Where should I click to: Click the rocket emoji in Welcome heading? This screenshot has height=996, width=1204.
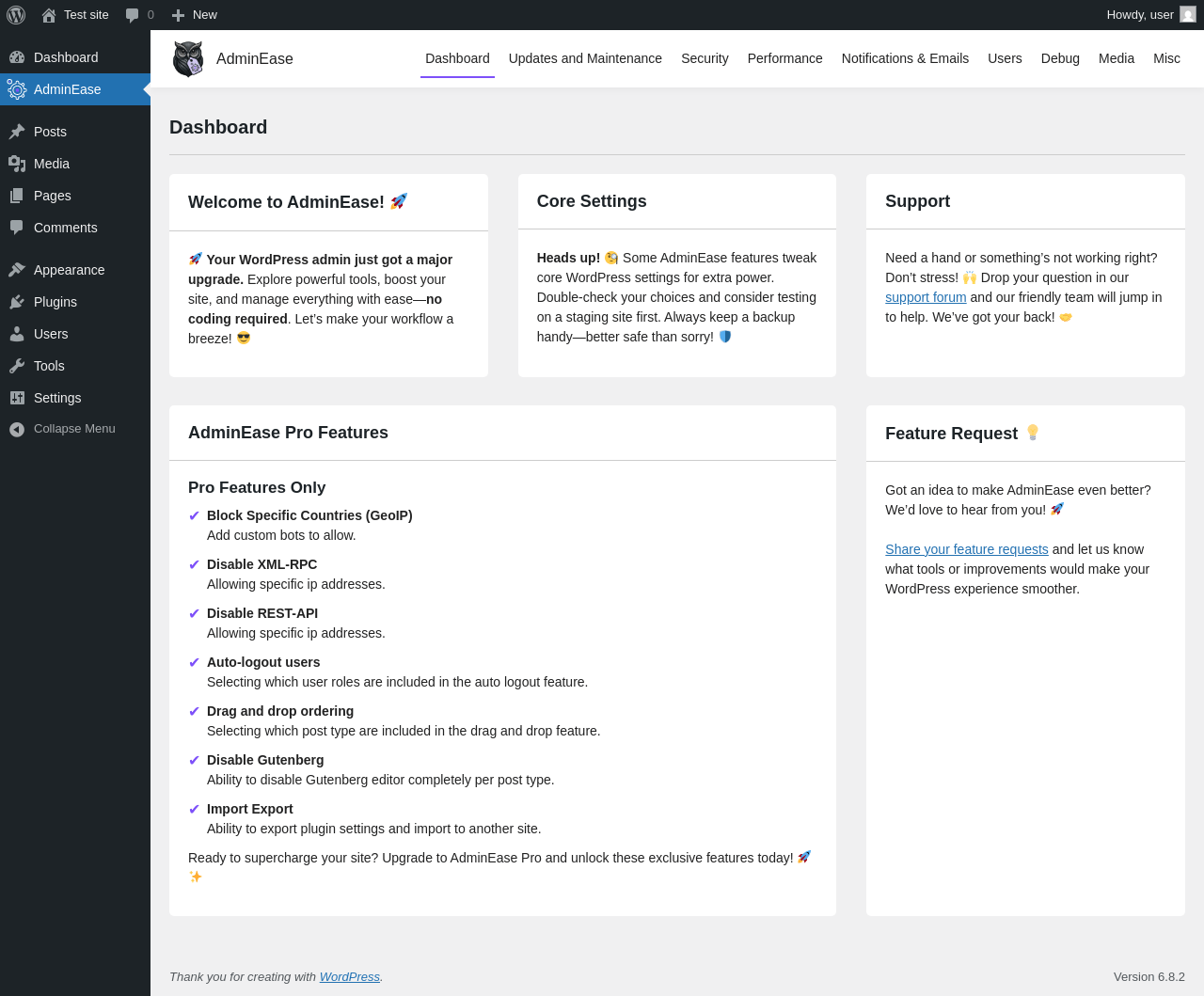click(x=399, y=201)
